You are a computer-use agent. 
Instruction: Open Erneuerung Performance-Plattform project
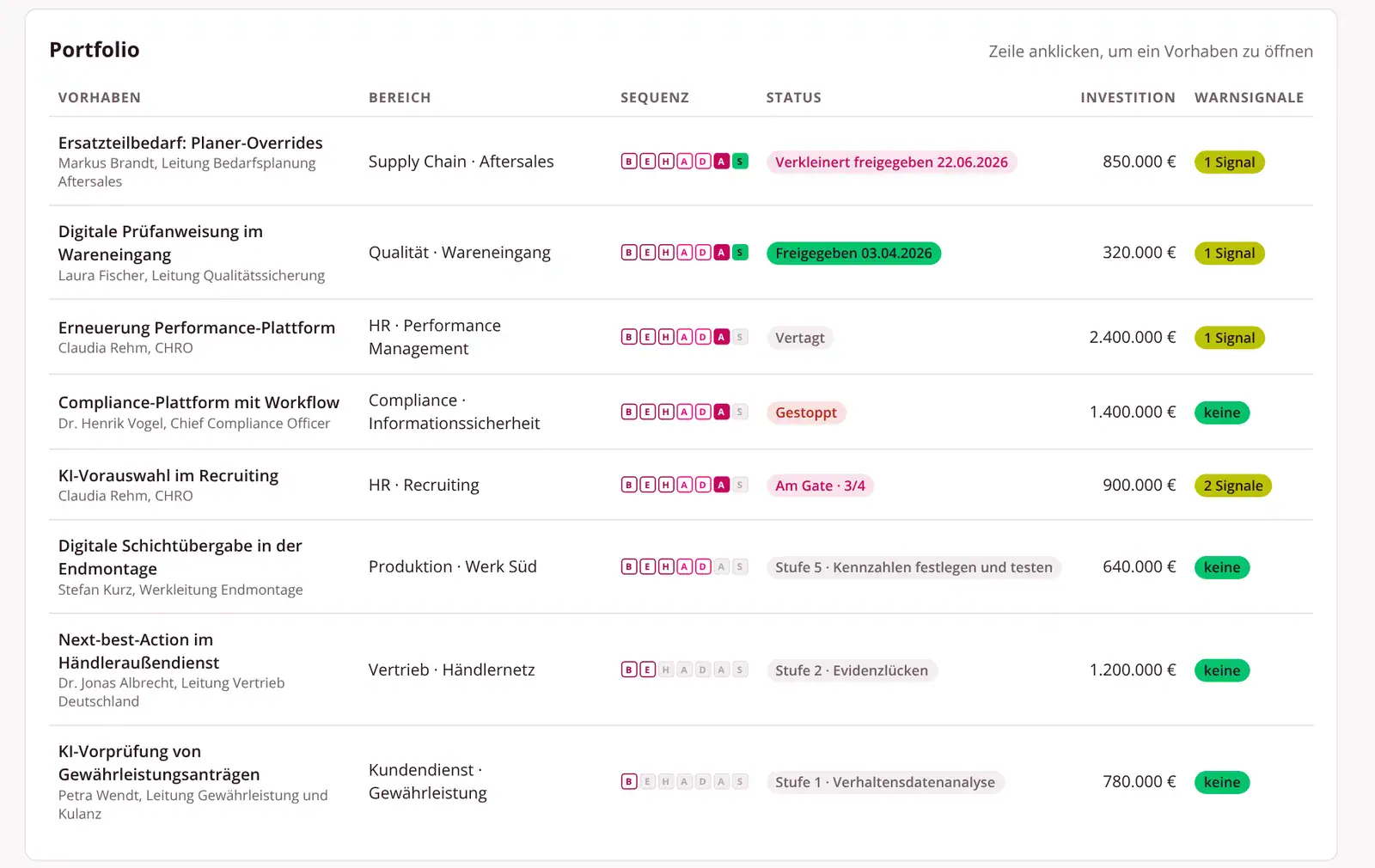pyautogui.click(x=681, y=337)
